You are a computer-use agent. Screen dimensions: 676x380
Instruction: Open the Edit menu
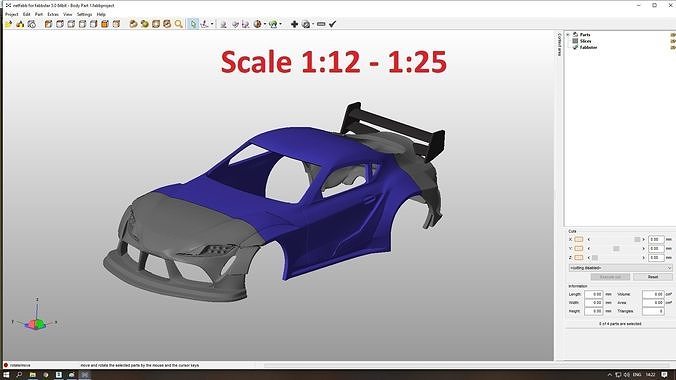[x=27, y=14]
